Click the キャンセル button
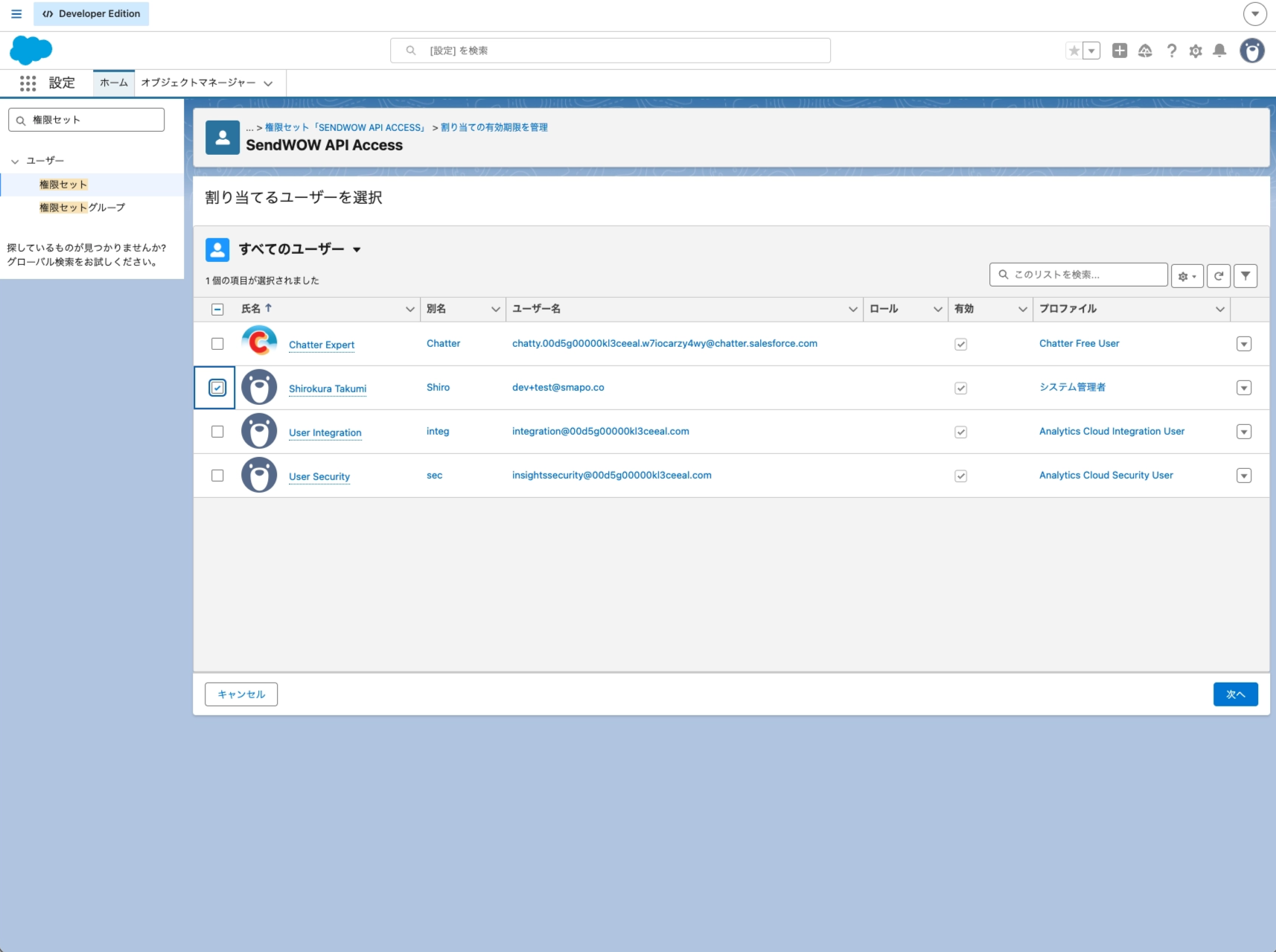The height and width of the screenshot is (952, 1276). pos(241,694)
